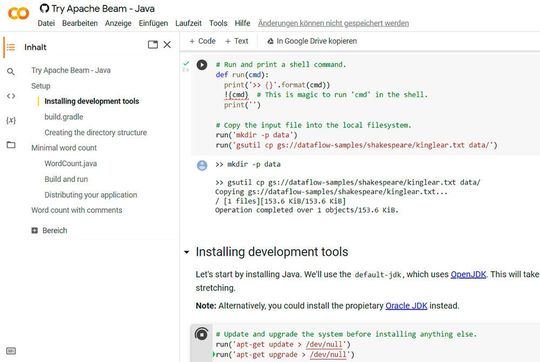The height and width of the screenshot is (362, 540).
Task: Click the output line '>> mkdir -p data'
Action: (248, 164)
